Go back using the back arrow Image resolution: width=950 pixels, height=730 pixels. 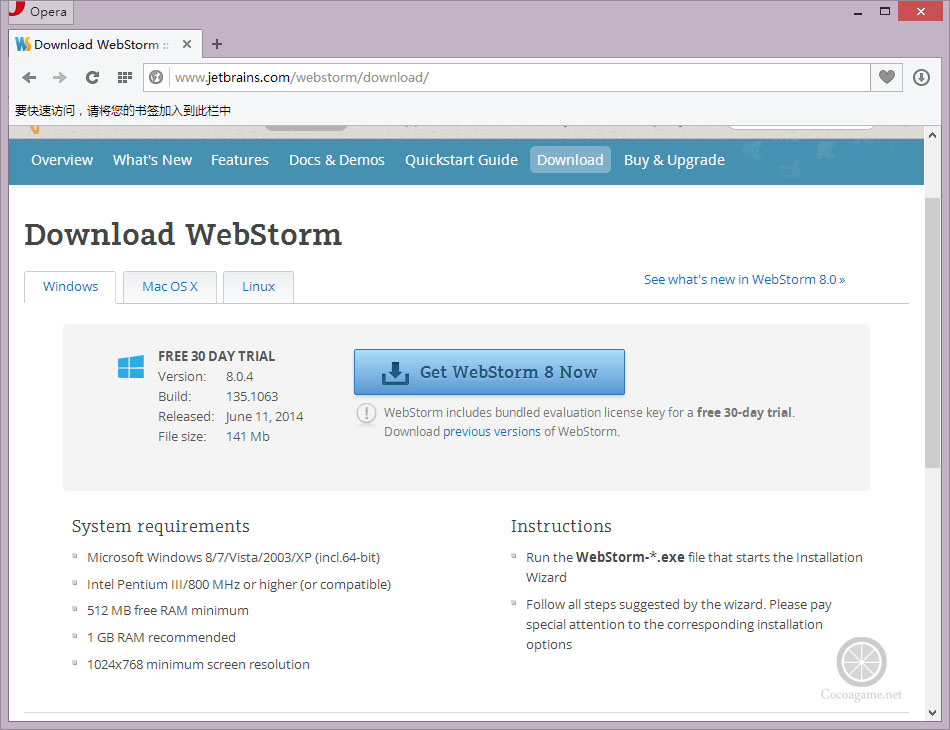(x=29, y=78)
